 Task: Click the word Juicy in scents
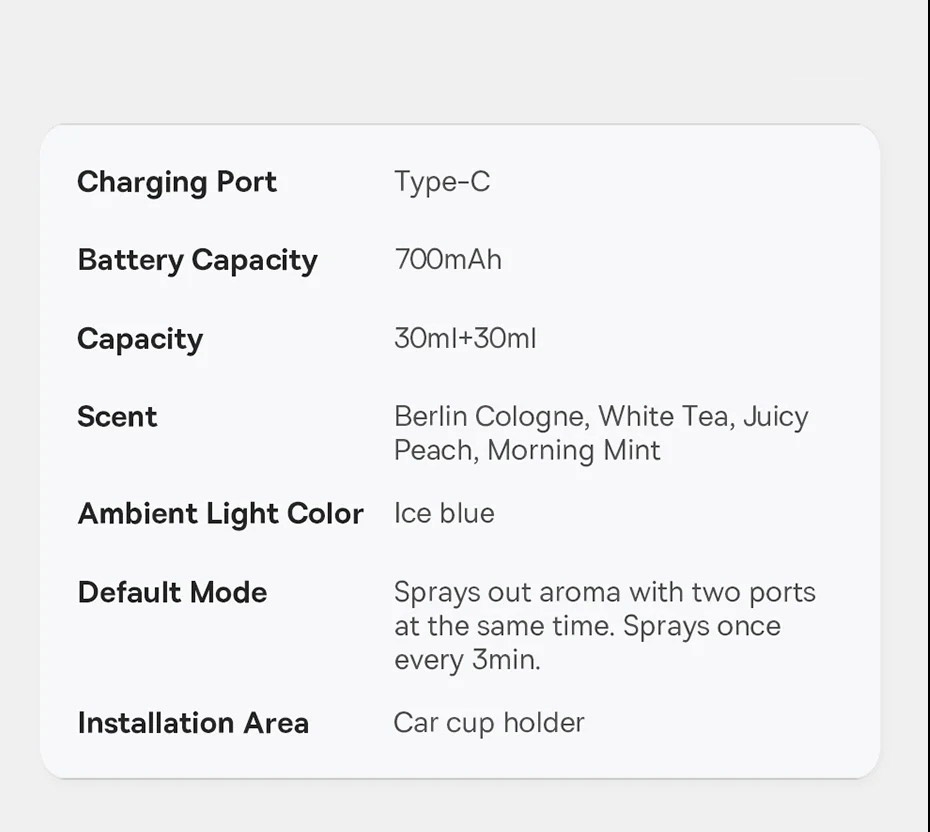pyautogui.click(x=776, y=416)
